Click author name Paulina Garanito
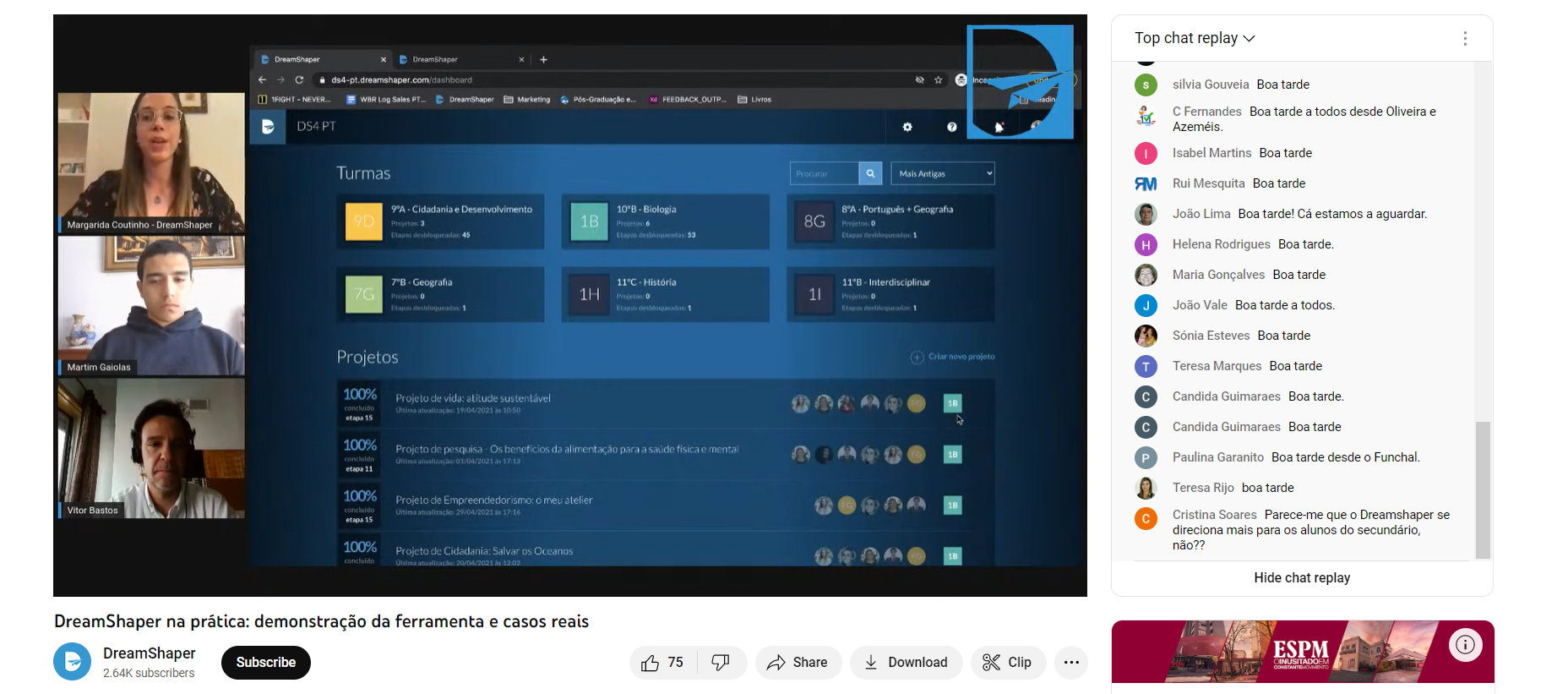 pos(1218,457)
